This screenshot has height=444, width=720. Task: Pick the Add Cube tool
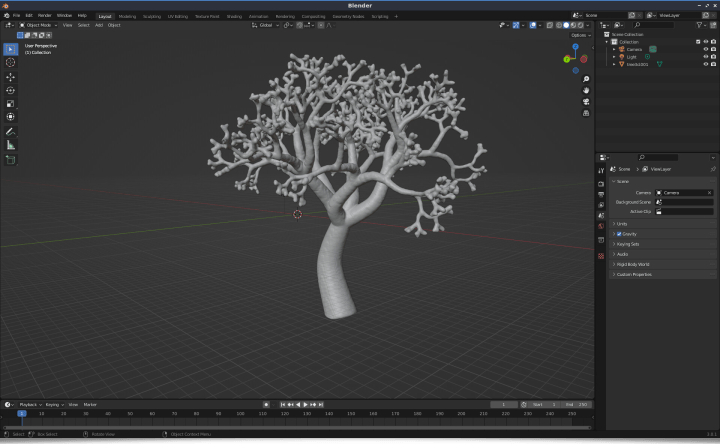(x=11, y=160)
